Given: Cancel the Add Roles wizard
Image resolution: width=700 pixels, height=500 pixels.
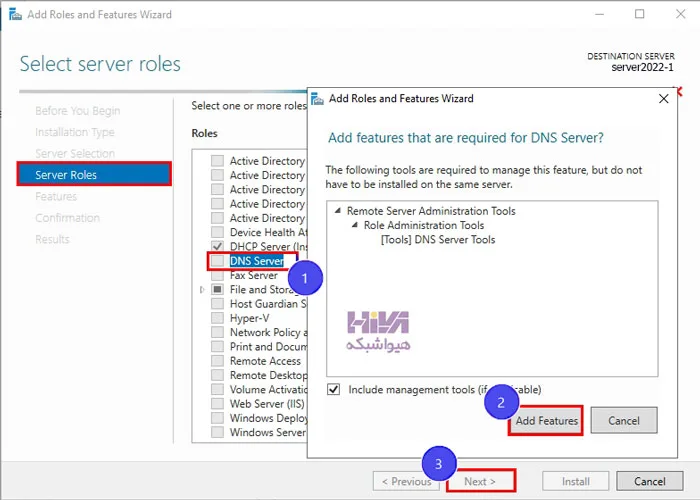Looking at the screenshot, I should click(x=650, y=481).
